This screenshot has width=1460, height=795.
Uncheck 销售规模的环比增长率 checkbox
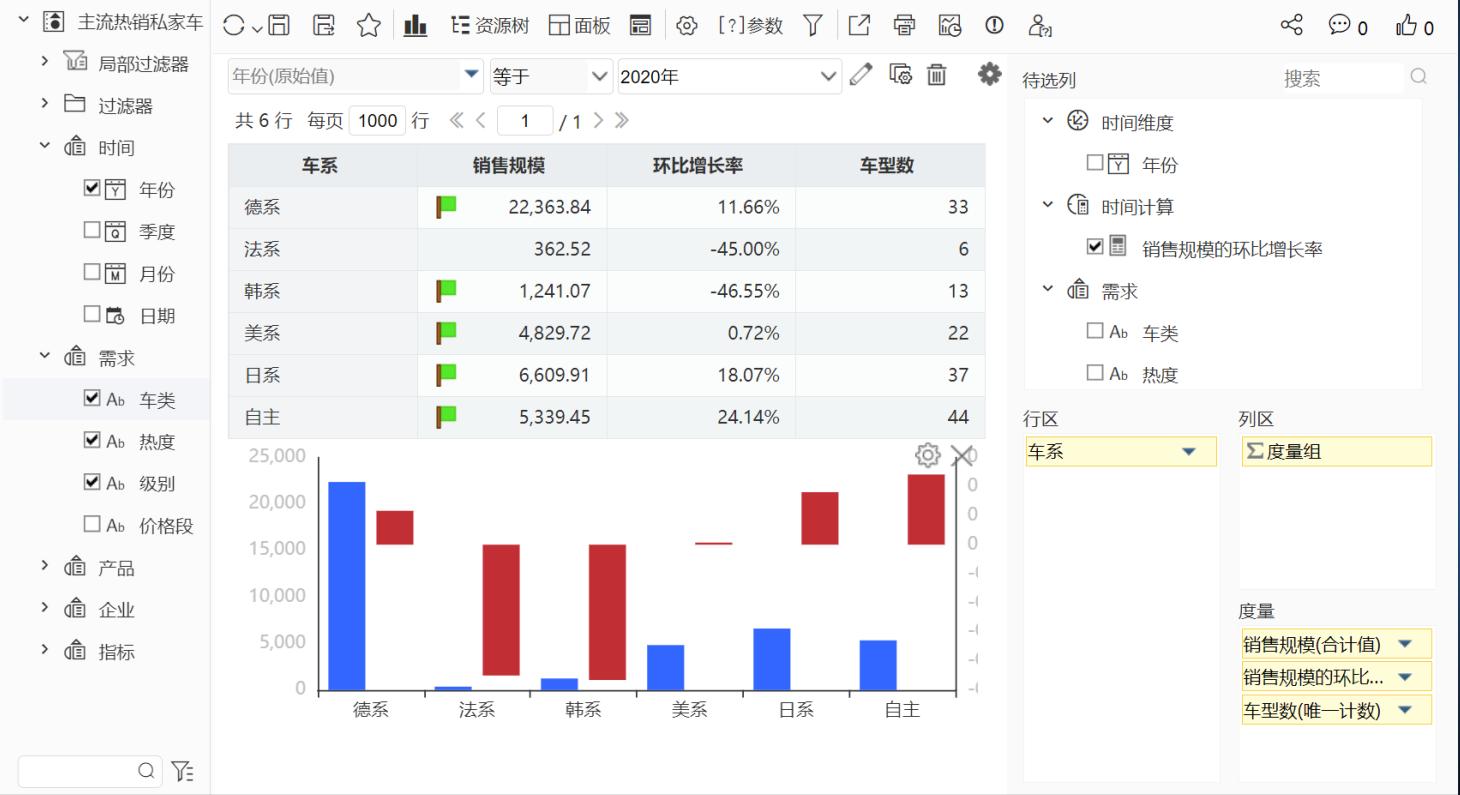(1095, 247)
